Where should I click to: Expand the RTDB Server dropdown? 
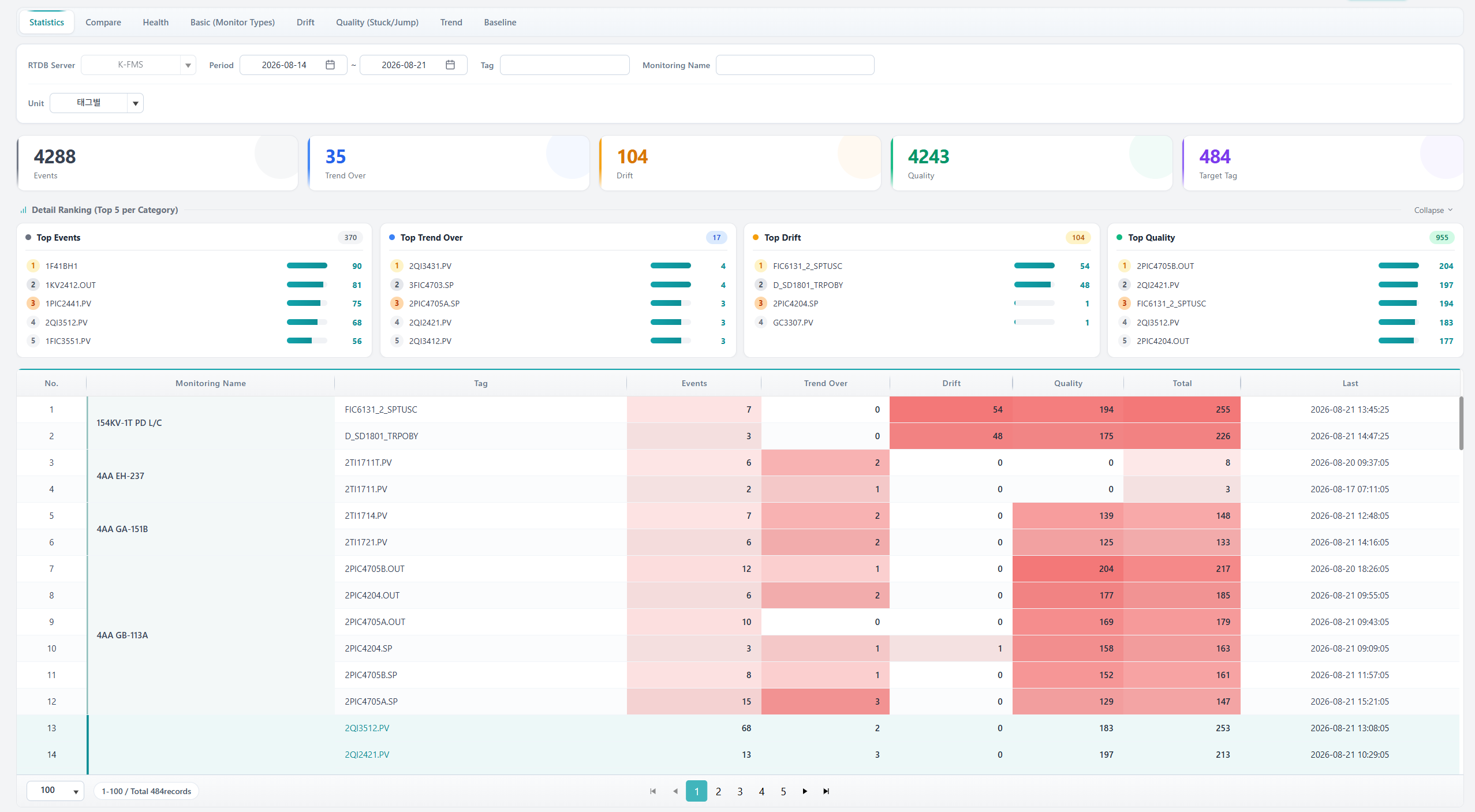188,65
